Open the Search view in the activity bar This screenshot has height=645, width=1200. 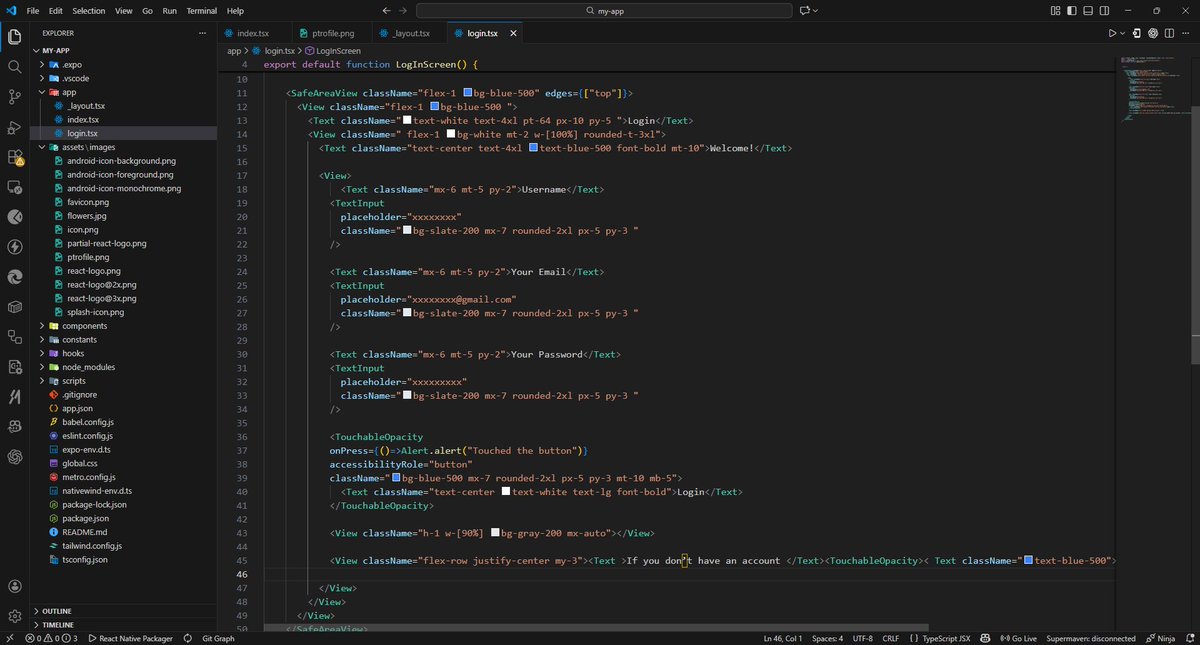[x=14, y=65]
